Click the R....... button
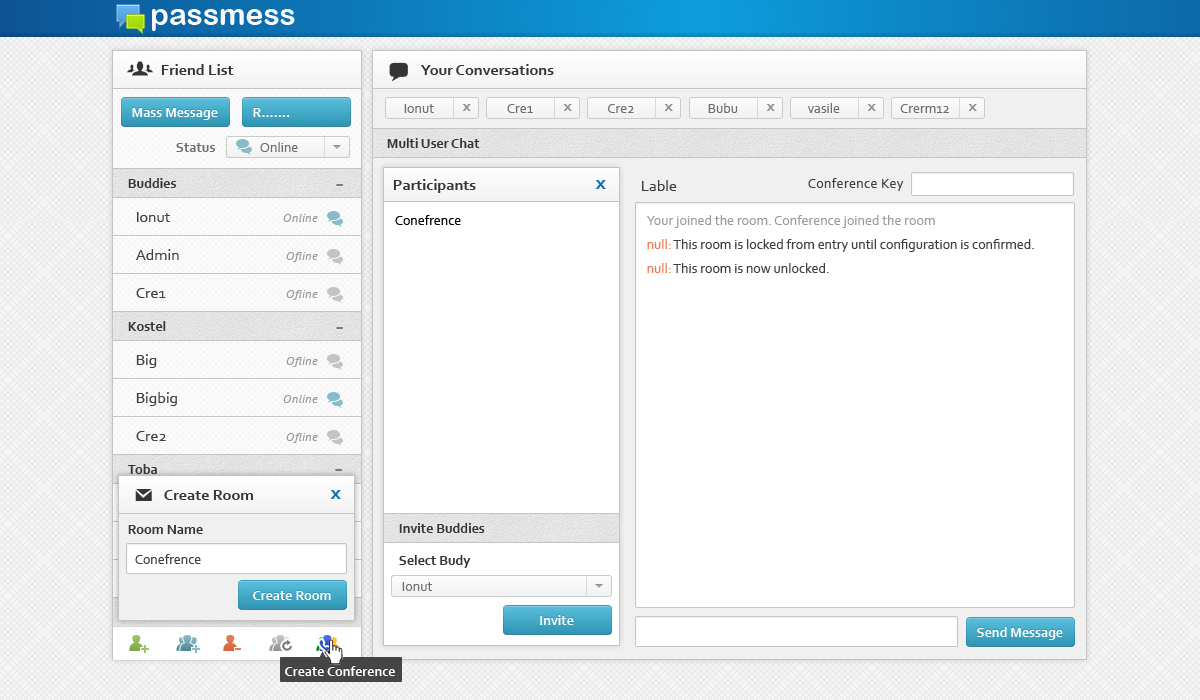This screenshot has width=1200, height=700. click(296, 112)
